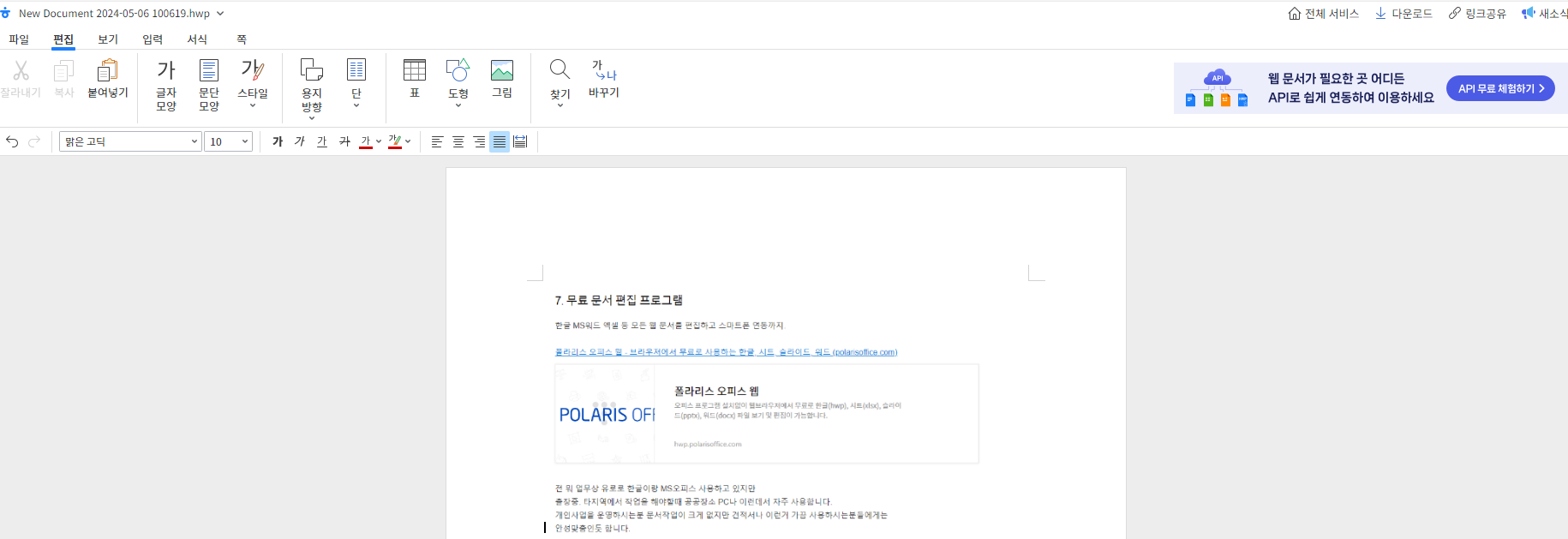Expand font color picker arrow

(x=379, y=141)
